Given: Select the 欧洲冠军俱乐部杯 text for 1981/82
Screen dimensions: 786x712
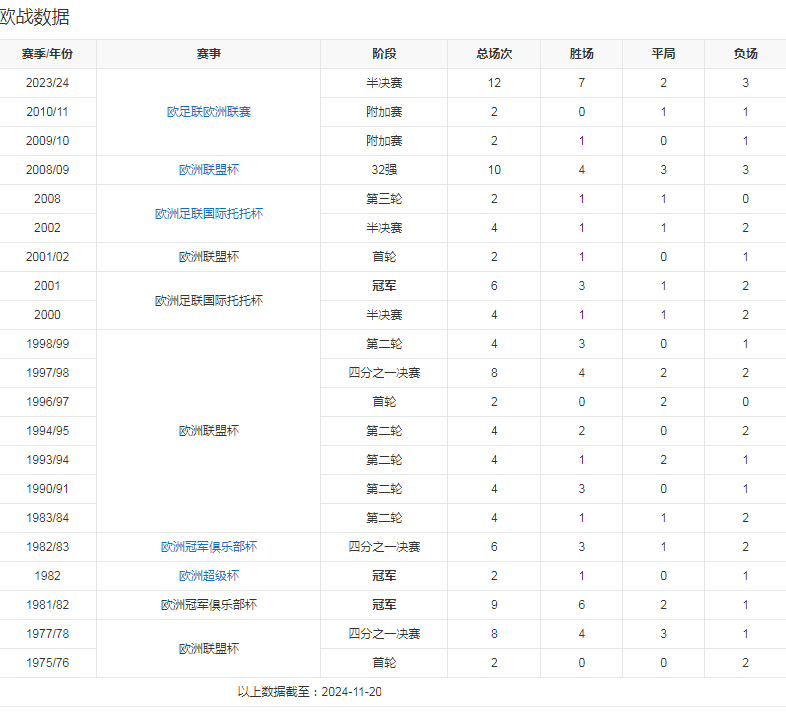Looking at the screenshot, I should point(208,605).
